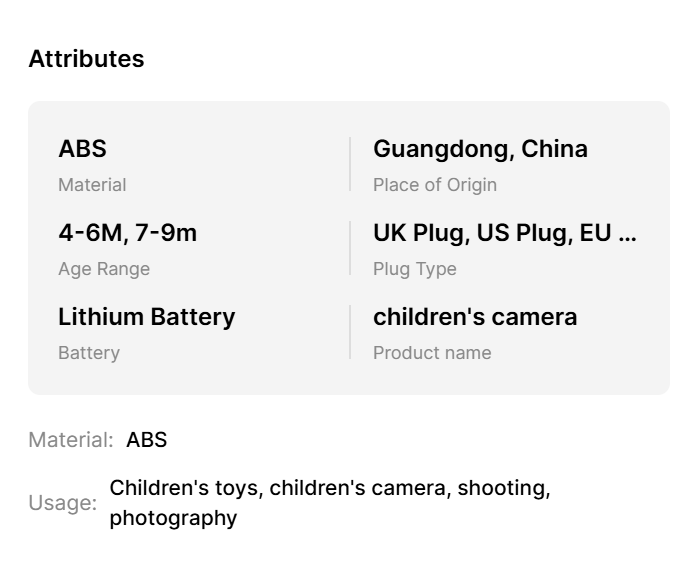Click the Place of Origin label
Viewport: 697px width, 588px height.
click(x=434, y=185)
